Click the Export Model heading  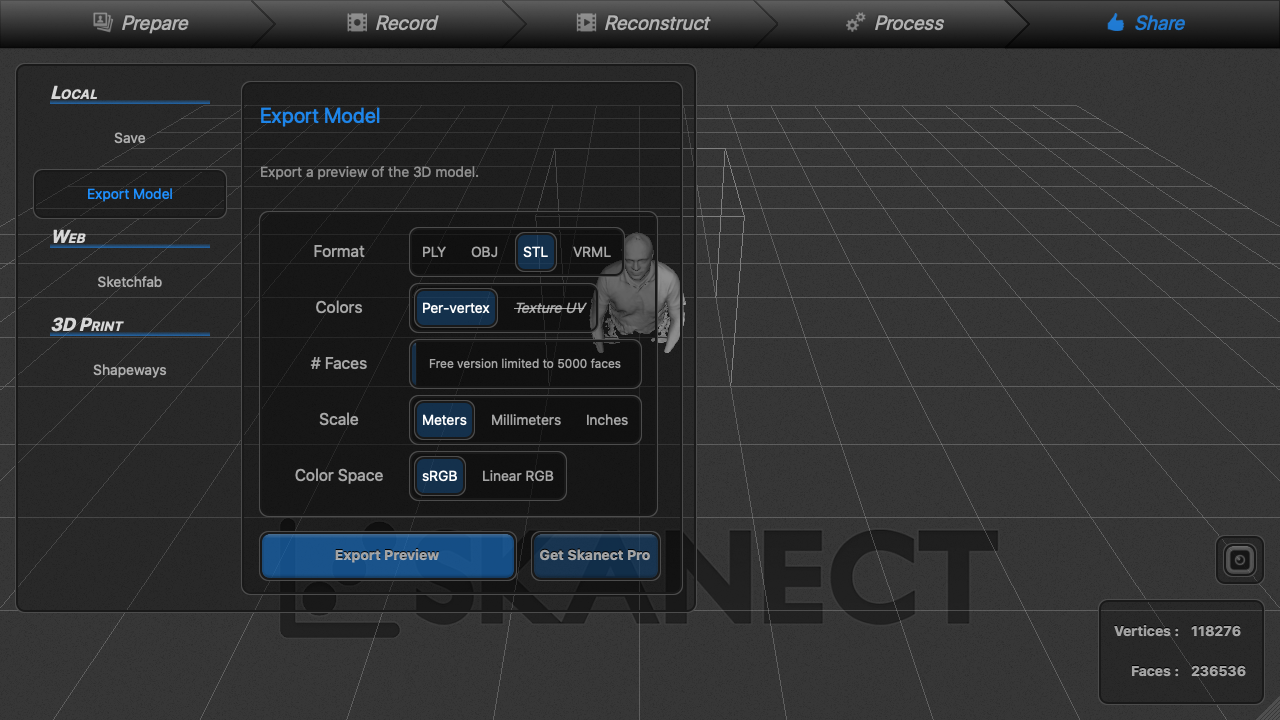[x=320, y=116]
